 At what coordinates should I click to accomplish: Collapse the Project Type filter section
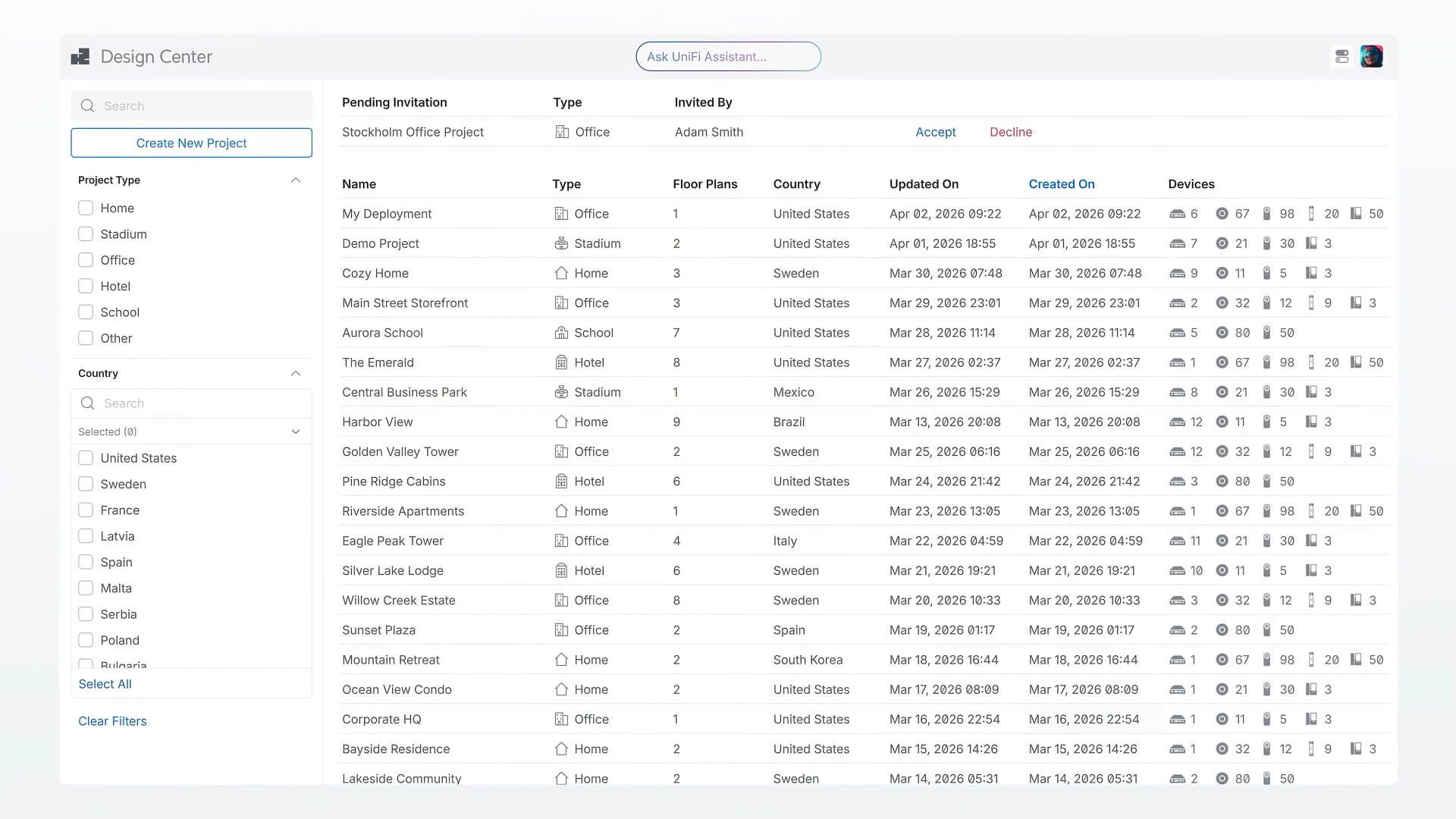point(296,180)
